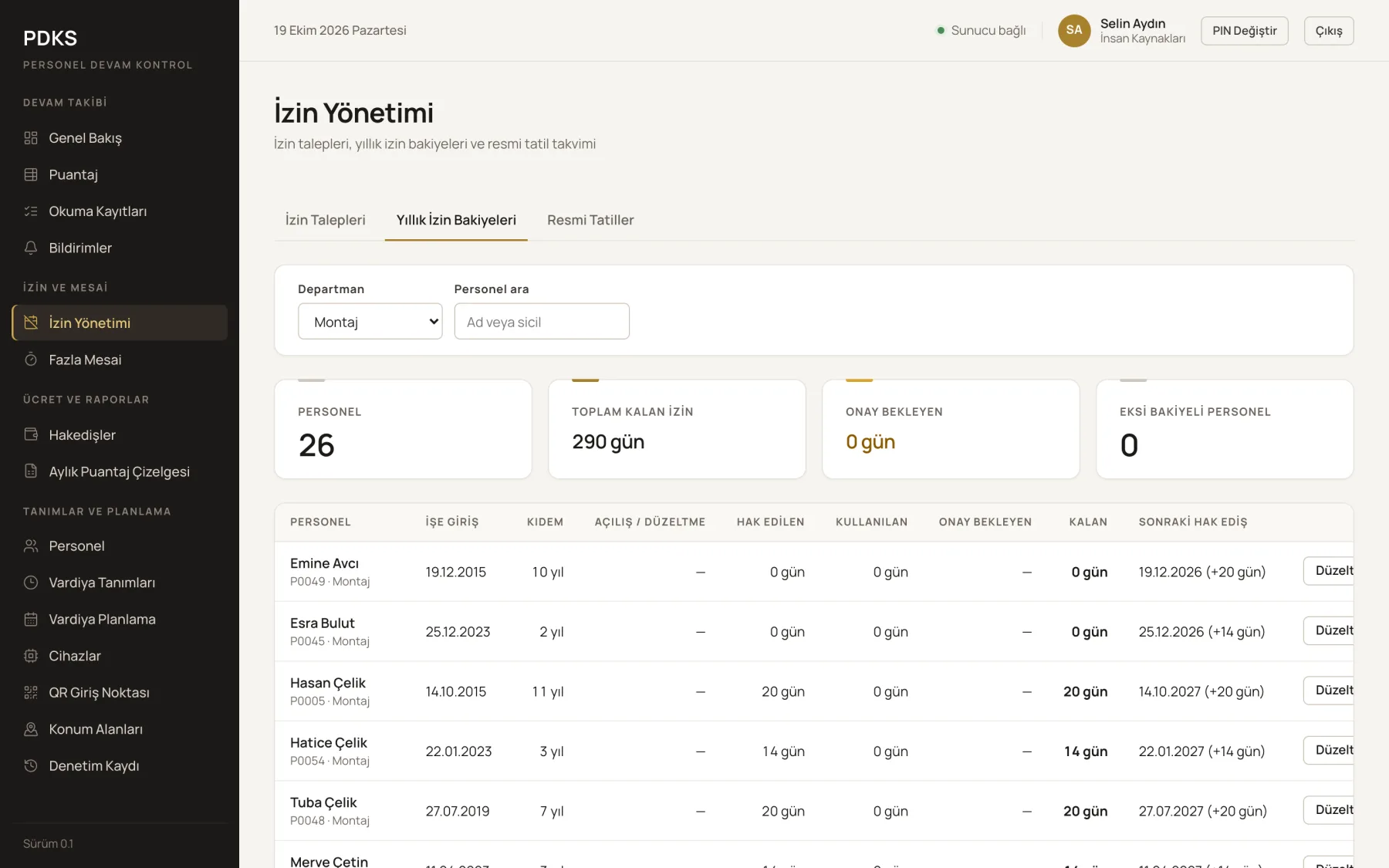Click the Personel count card showing 26
1389x868 pixels.
(403, 429)
